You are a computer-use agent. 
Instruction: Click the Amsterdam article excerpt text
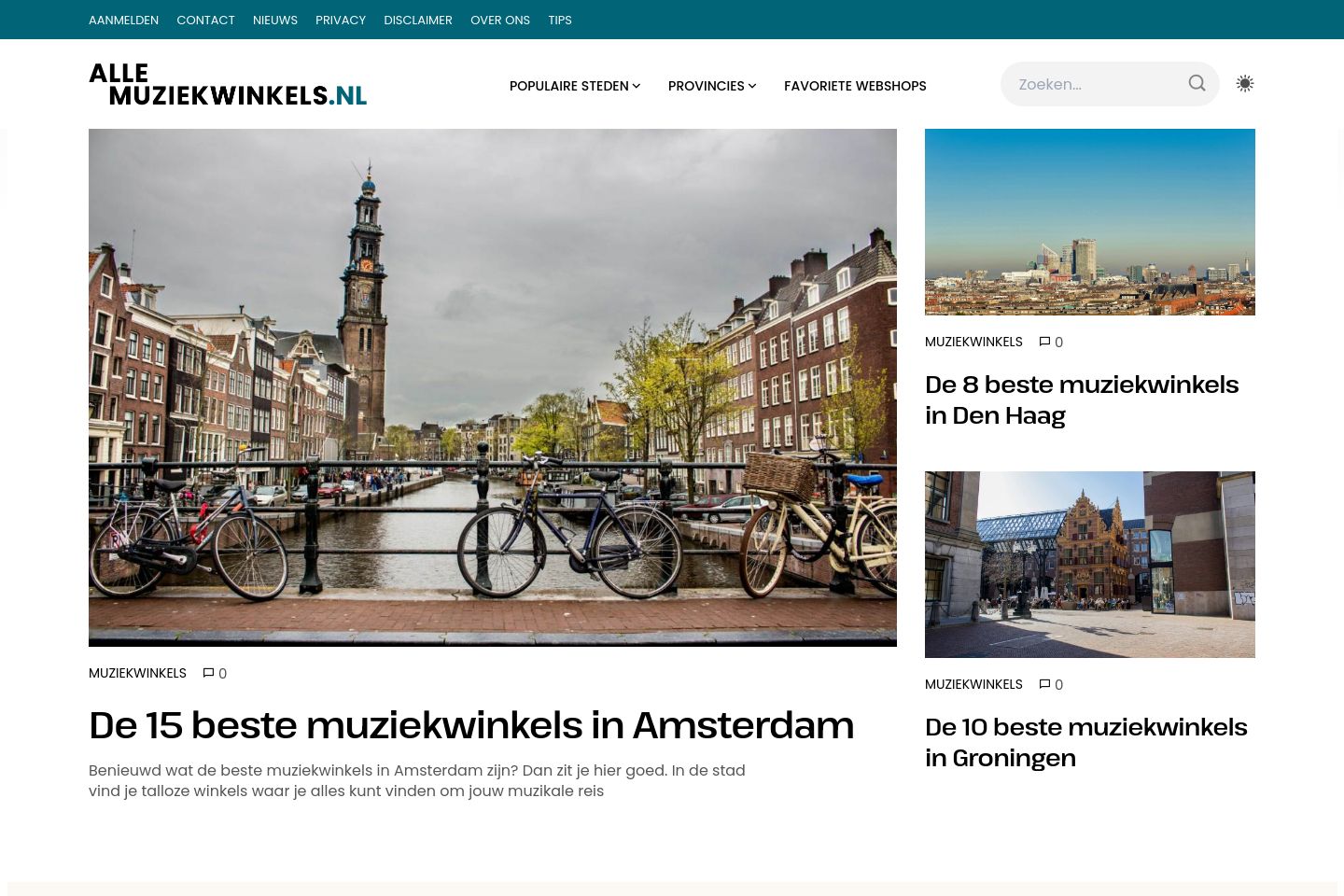[x=417, y=780]
